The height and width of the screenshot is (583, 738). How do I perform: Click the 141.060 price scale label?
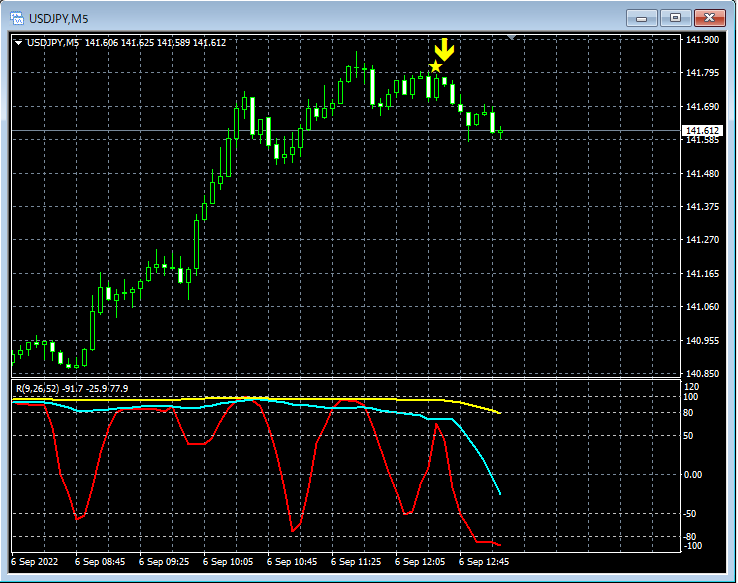[702, 306]
